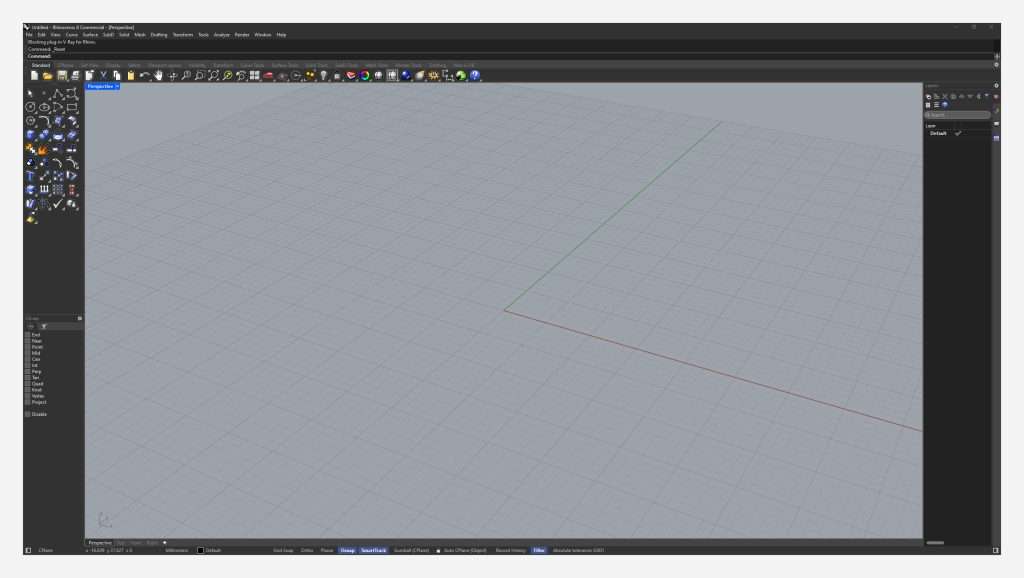1024x578 pixels.
Task: Click the blue Help question mark icon
Action: [x=475, y=76]
